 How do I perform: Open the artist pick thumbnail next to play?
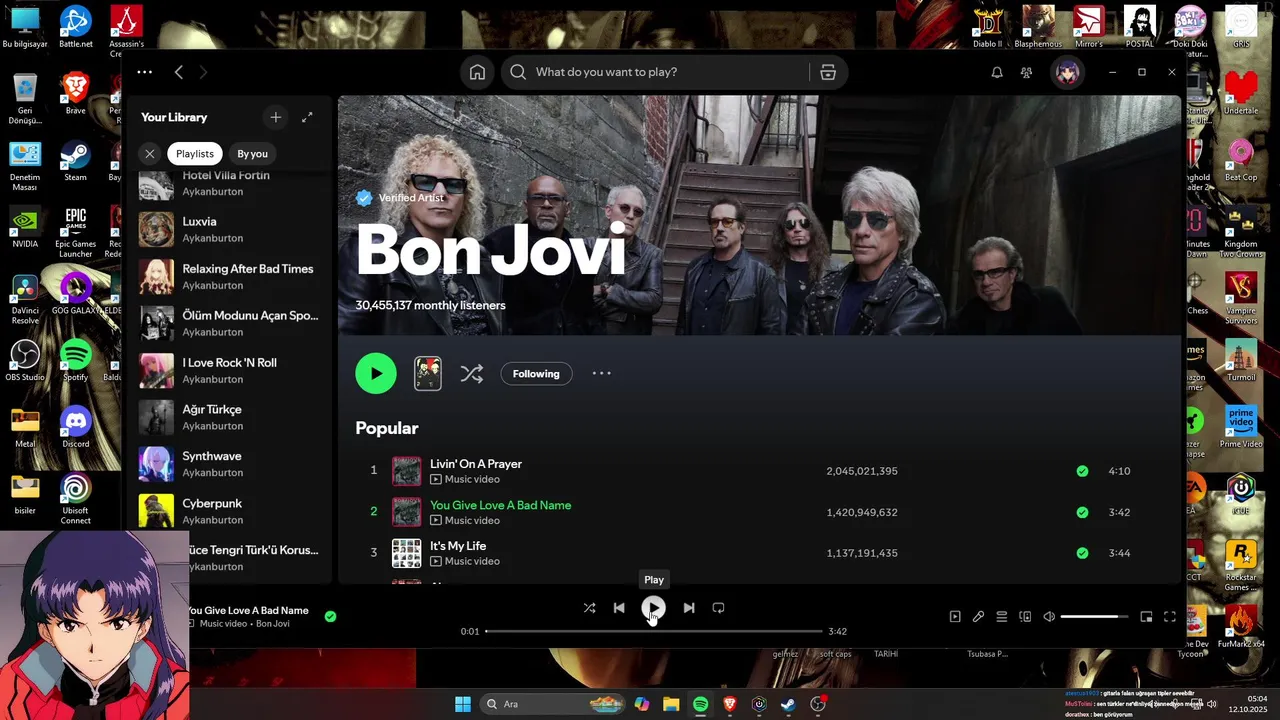pyautogui.click(x=428, y=374)
